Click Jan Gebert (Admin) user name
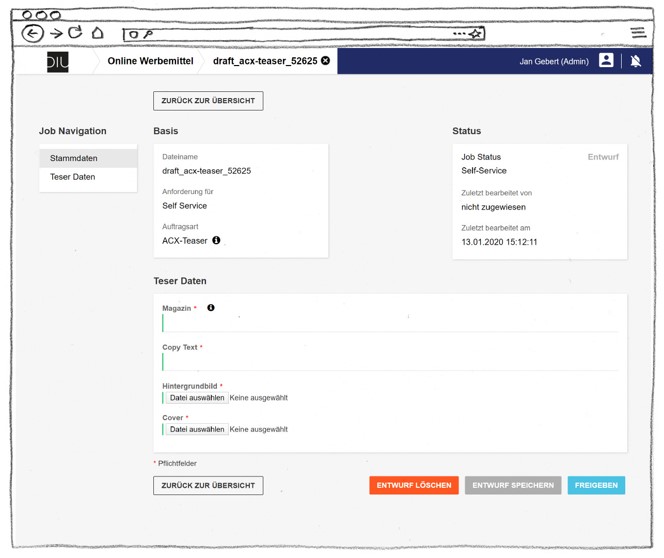664x558 pixels. tap(554, 61)
